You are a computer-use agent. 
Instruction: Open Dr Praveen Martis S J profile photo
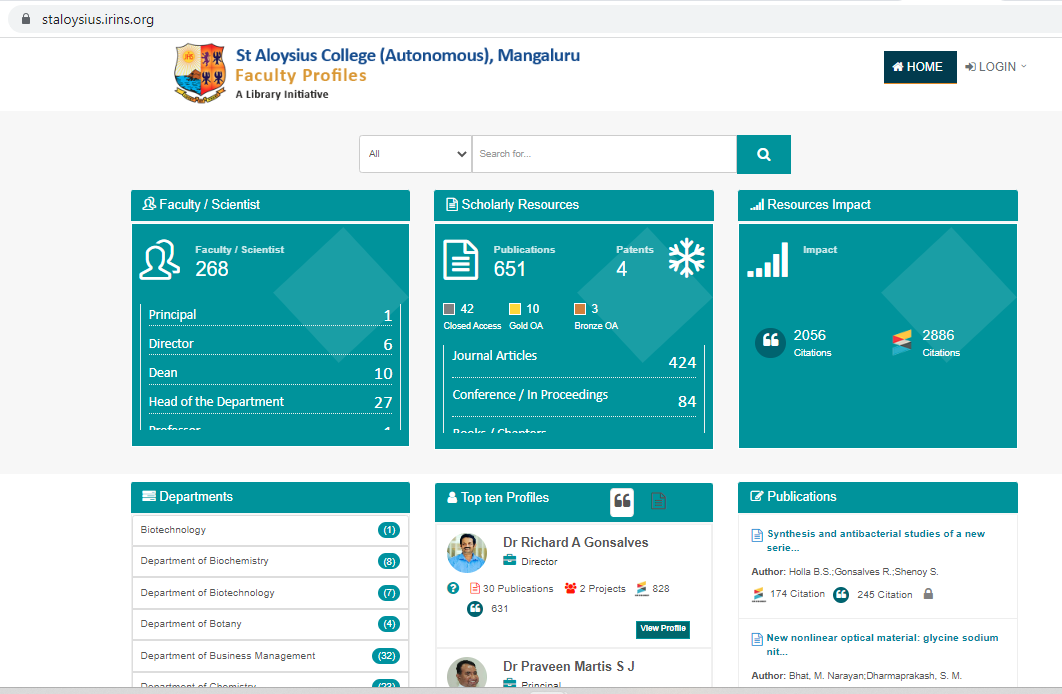point(467,672)
